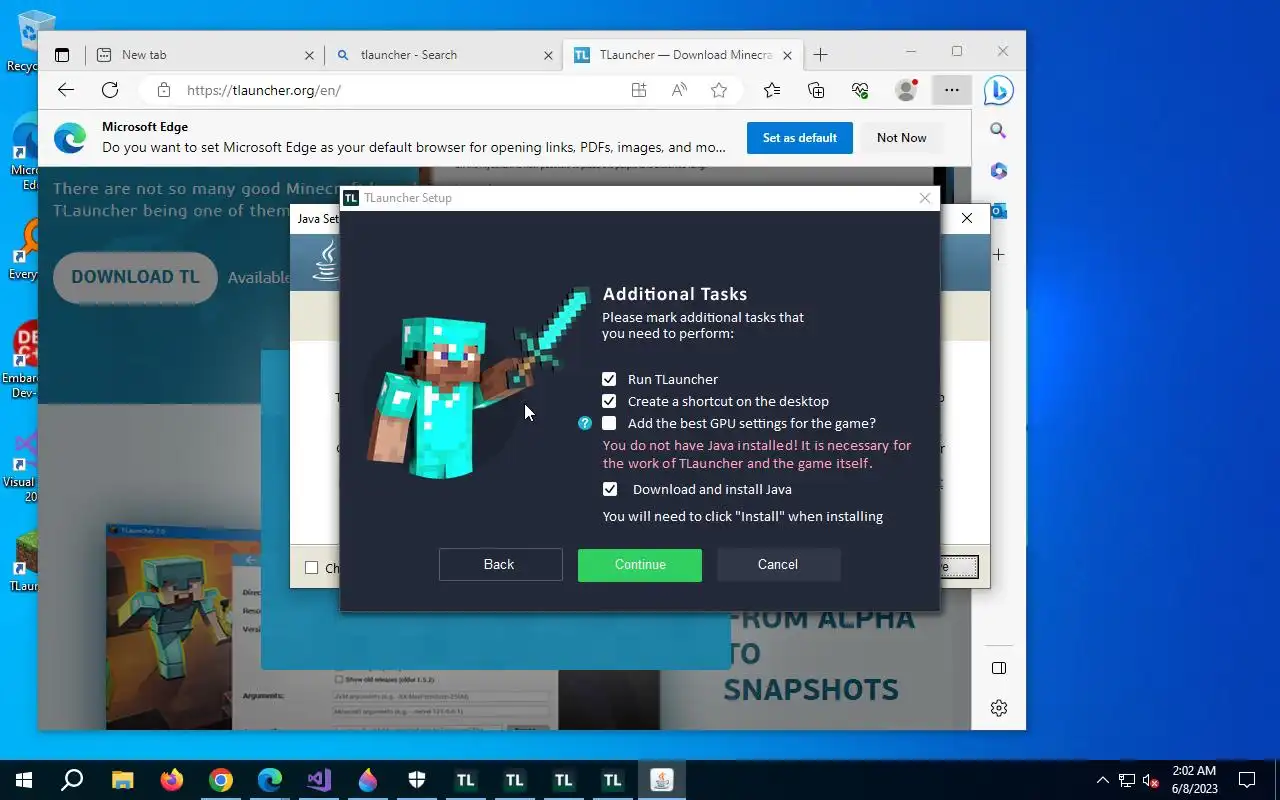Image resolution: width=1280 pixels, height=800 pixels.
Task: Switch to the tlauncher - Search tab
Action: click(x=444, y=55)
